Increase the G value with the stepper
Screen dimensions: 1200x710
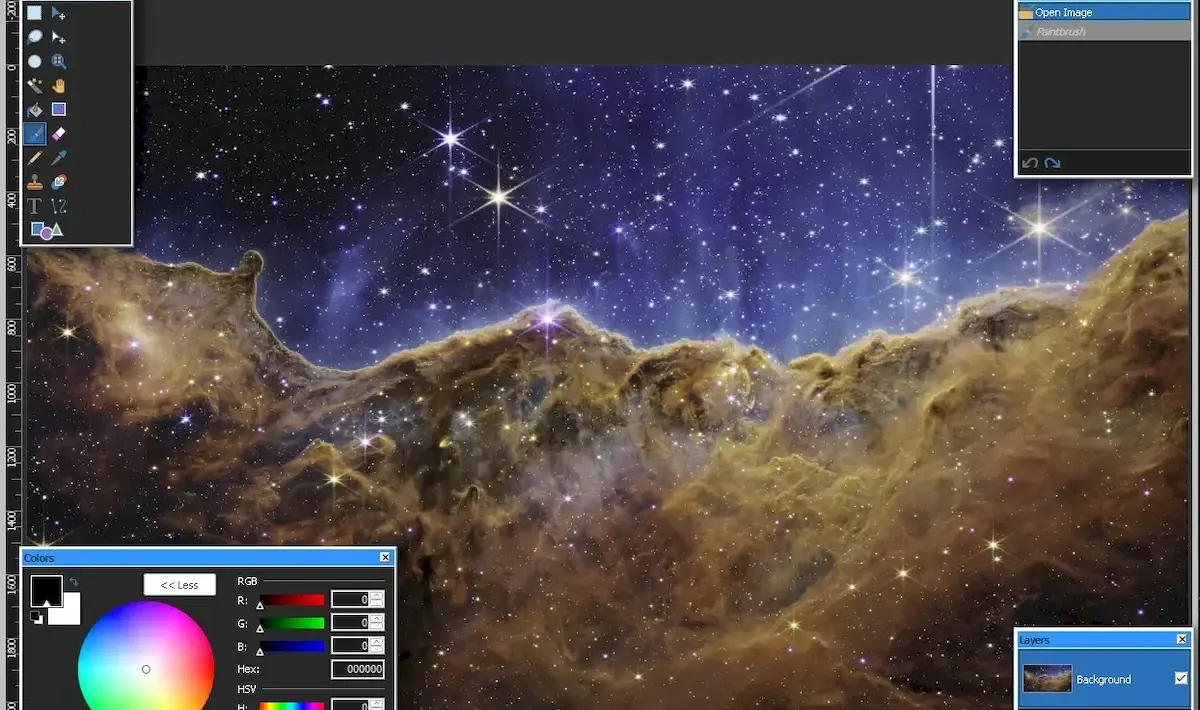pyautogui.click(x=377, y=618)
